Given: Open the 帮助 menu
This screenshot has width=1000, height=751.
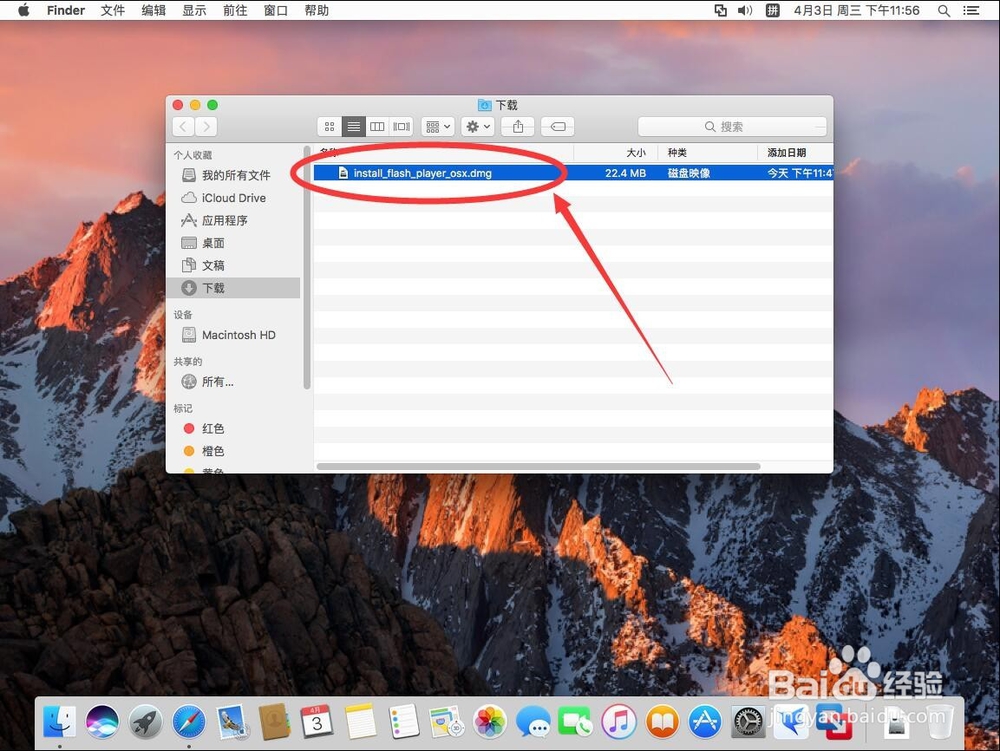Looking at the screenshot, I should (x=316, y=10).
